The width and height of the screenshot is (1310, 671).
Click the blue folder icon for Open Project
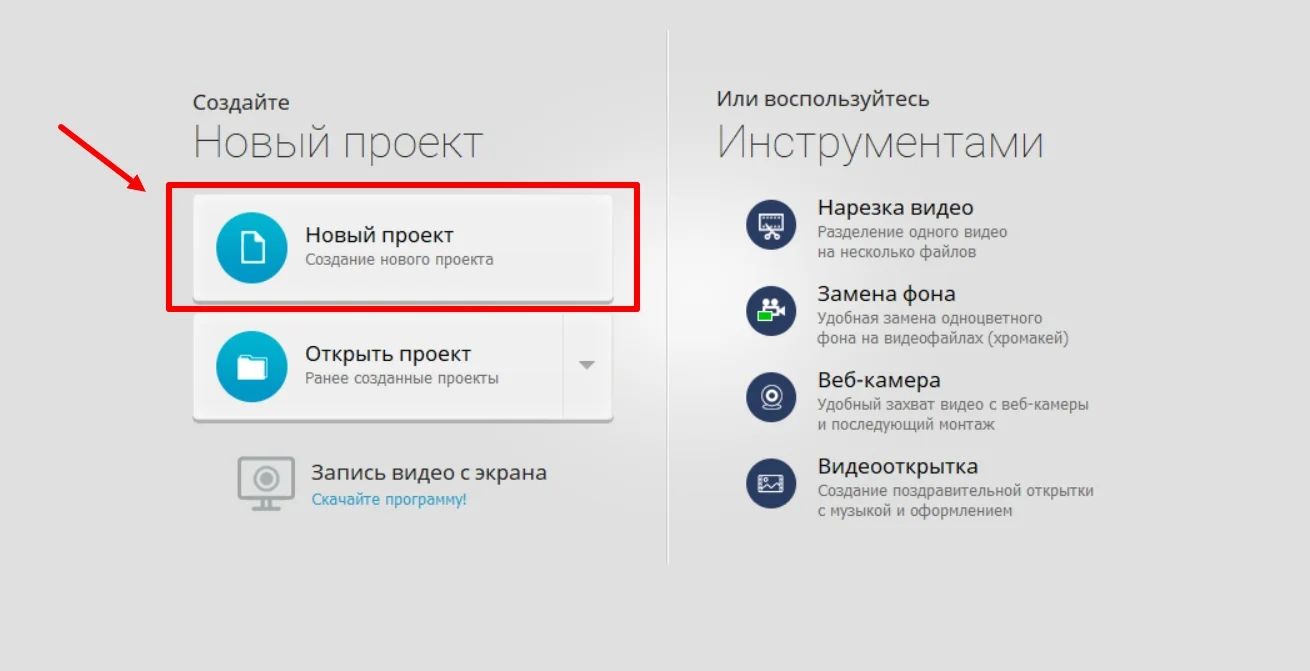[x=252, y=367]
